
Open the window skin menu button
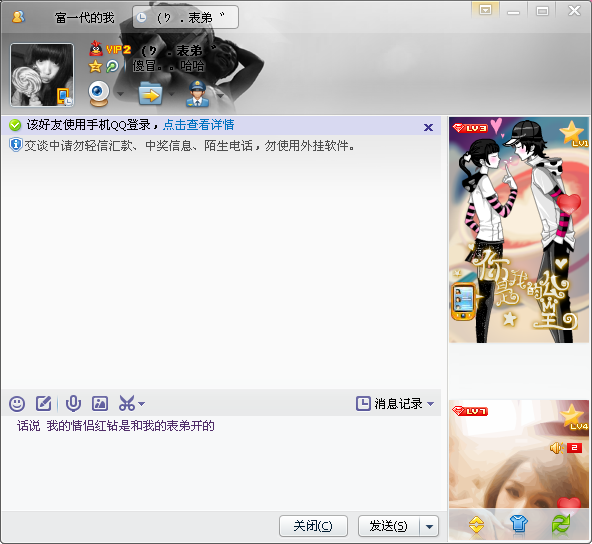(x=485, y=10)
